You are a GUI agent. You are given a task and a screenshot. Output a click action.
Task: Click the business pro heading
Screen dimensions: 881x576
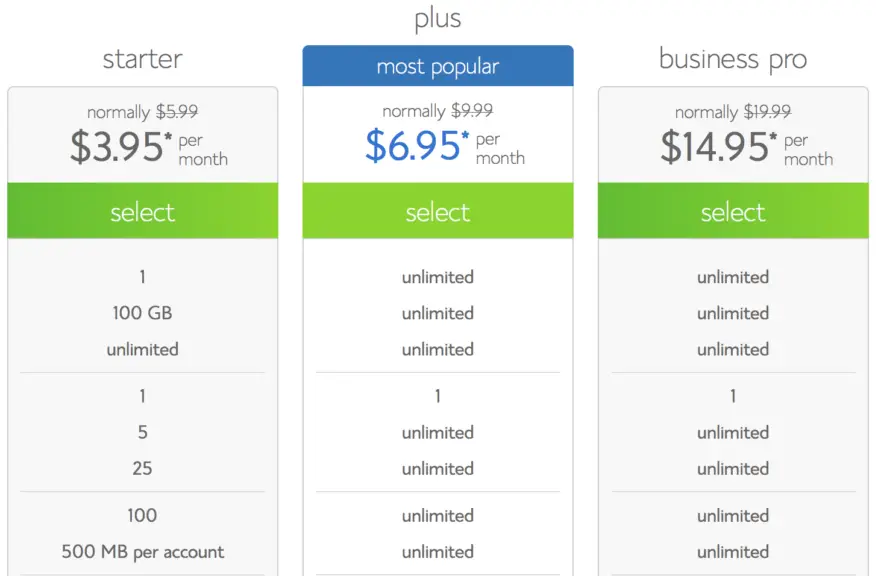point(733,59)
